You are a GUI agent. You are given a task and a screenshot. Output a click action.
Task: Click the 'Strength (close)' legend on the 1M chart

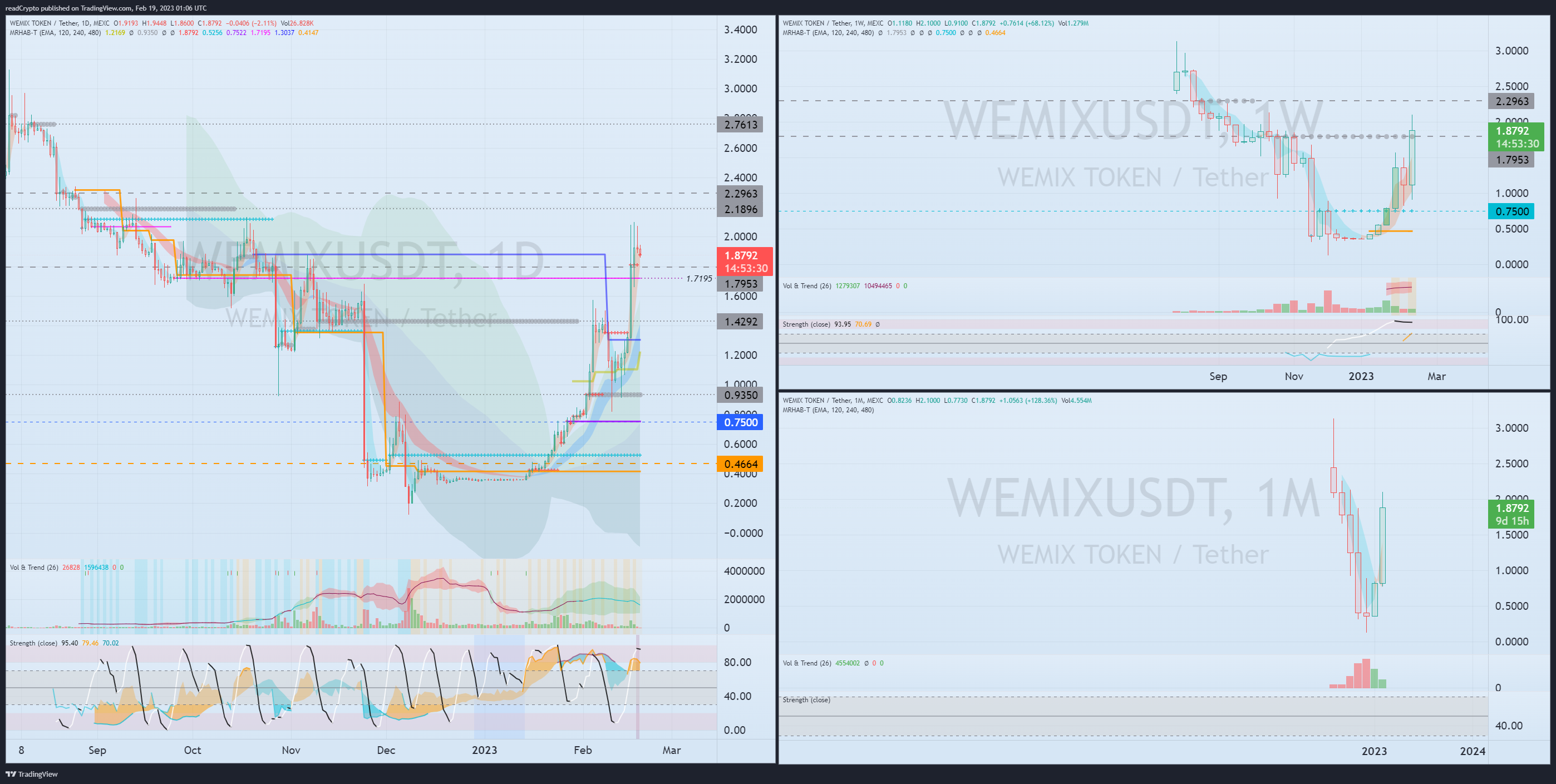coord(806,700)
